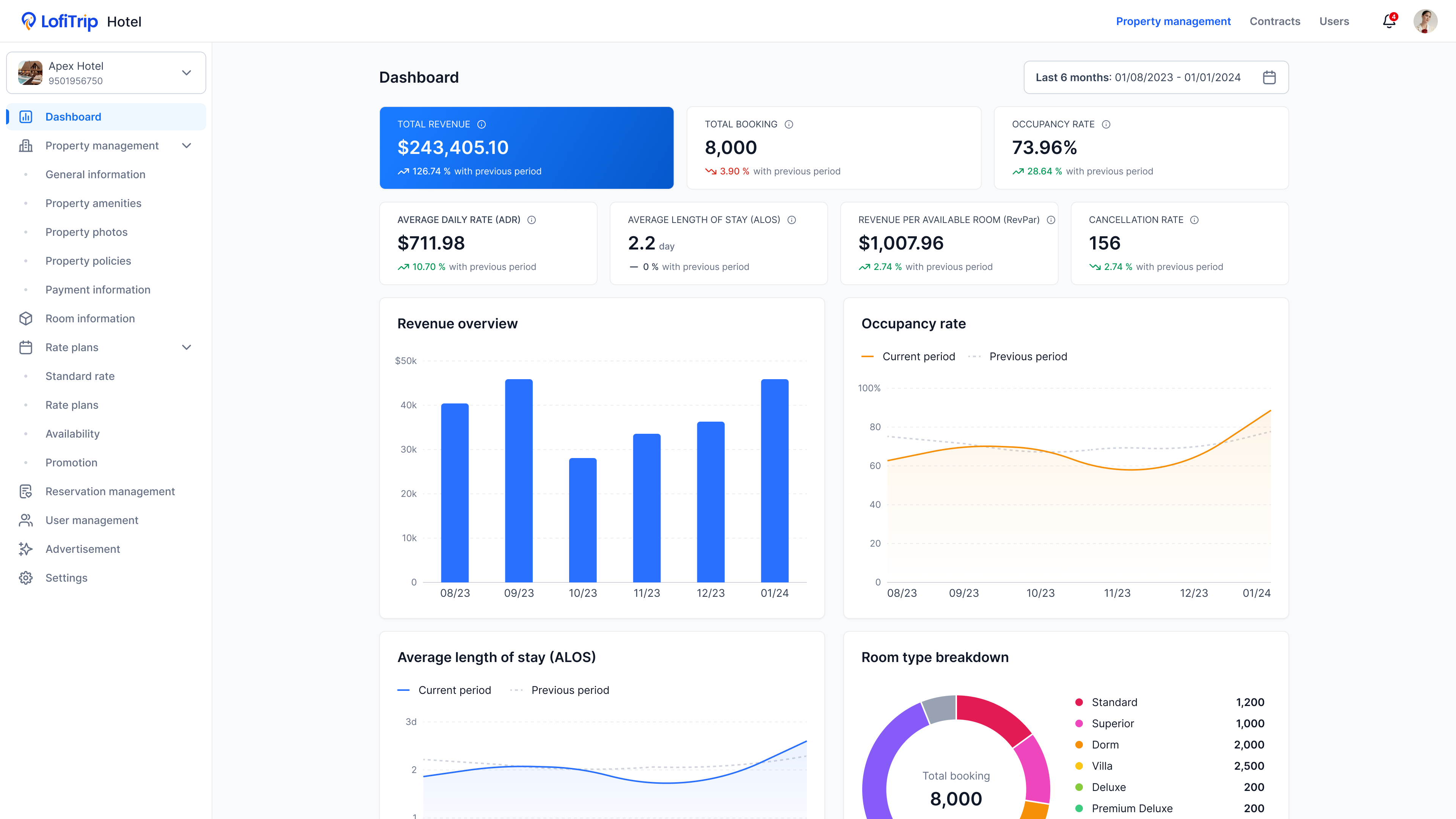Viewport: 1456px width, 819px height.
Task: Click ALOS info icon
Action: point(792,220)
